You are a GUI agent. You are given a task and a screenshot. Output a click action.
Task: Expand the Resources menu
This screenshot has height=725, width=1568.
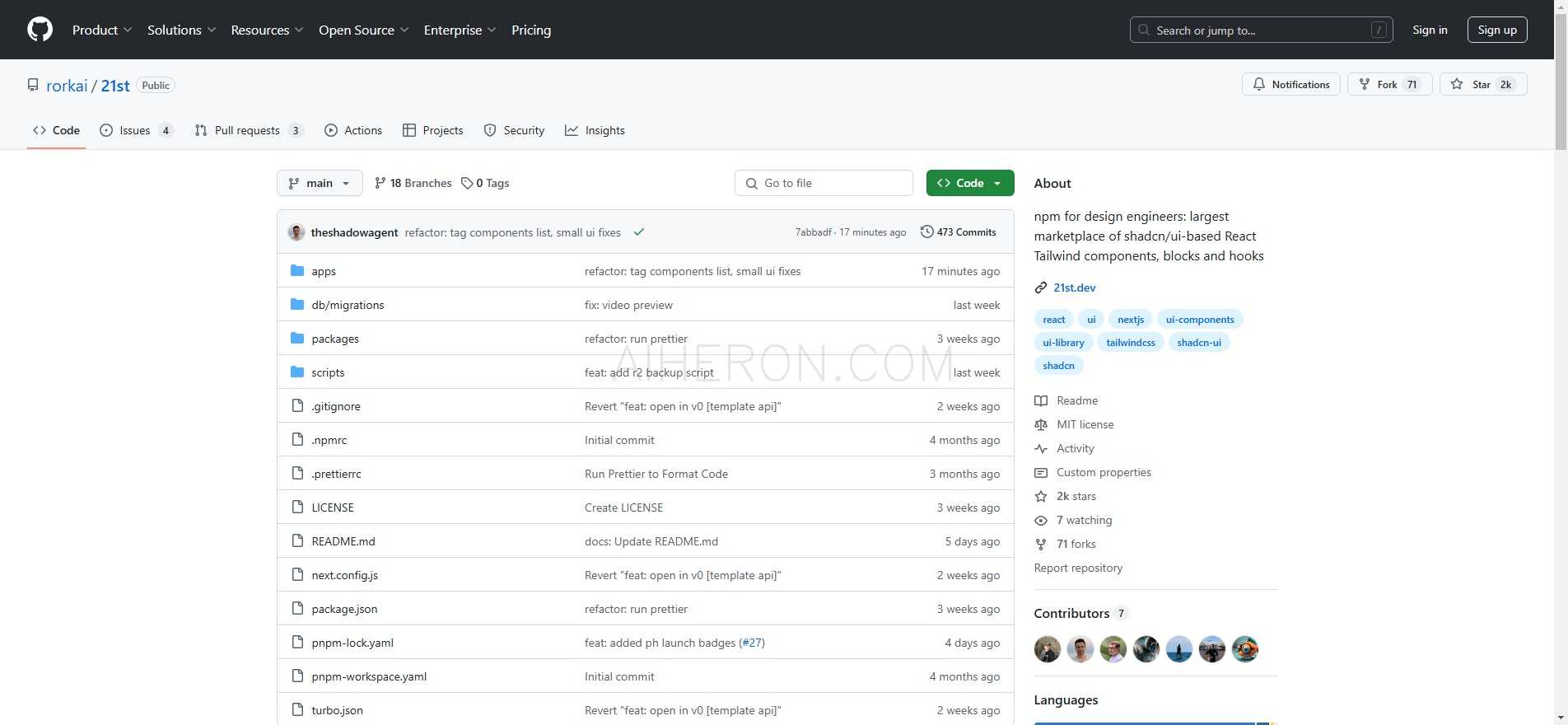[x=267, y=30]
